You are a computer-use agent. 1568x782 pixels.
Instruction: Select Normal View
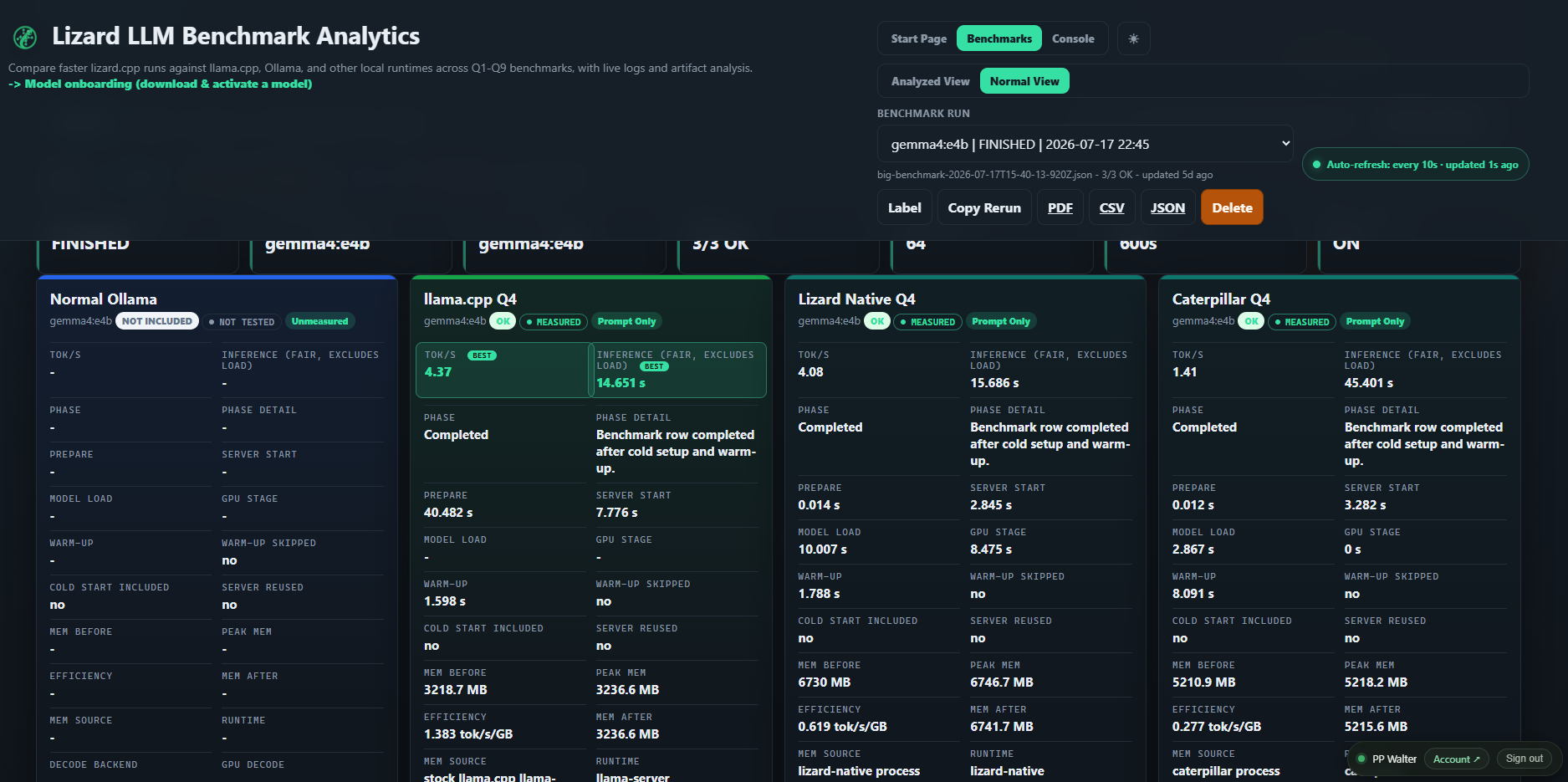[x=1024, y=81]
